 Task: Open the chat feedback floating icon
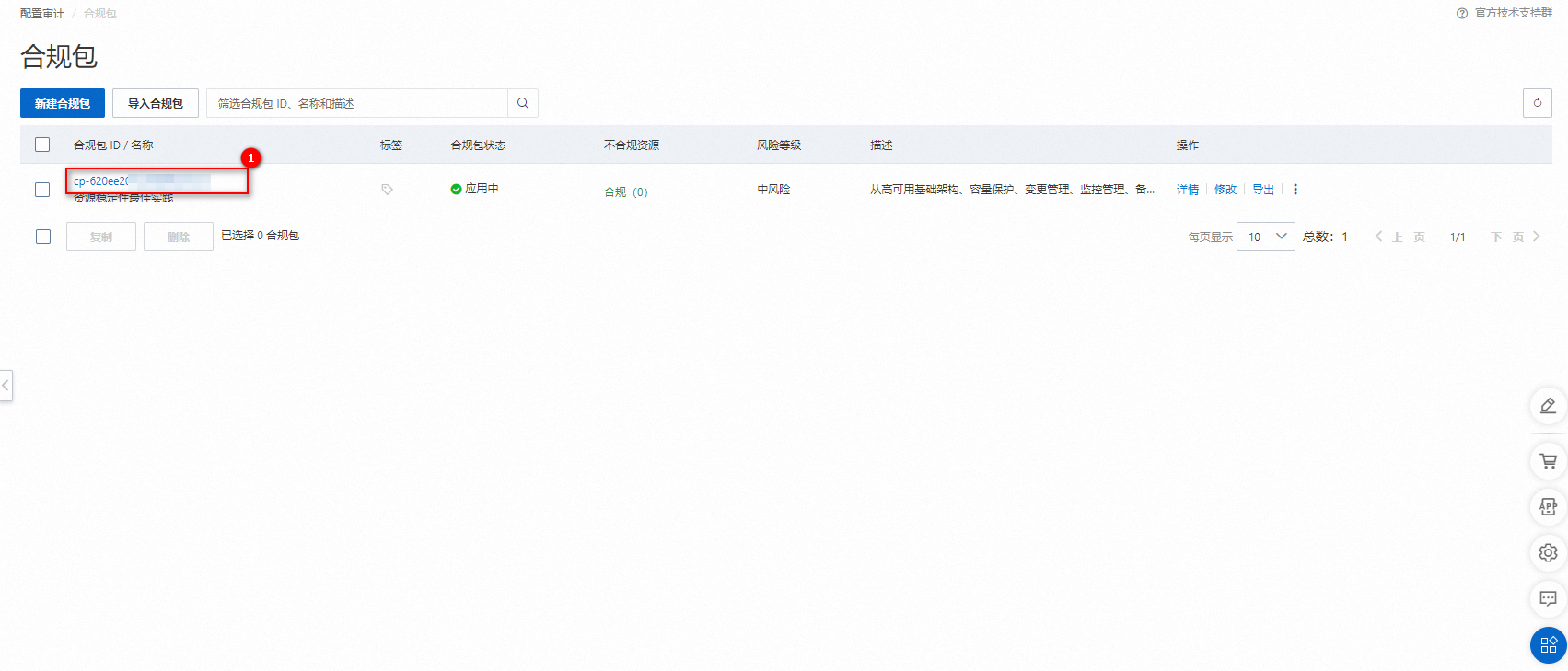point(1548,599)
